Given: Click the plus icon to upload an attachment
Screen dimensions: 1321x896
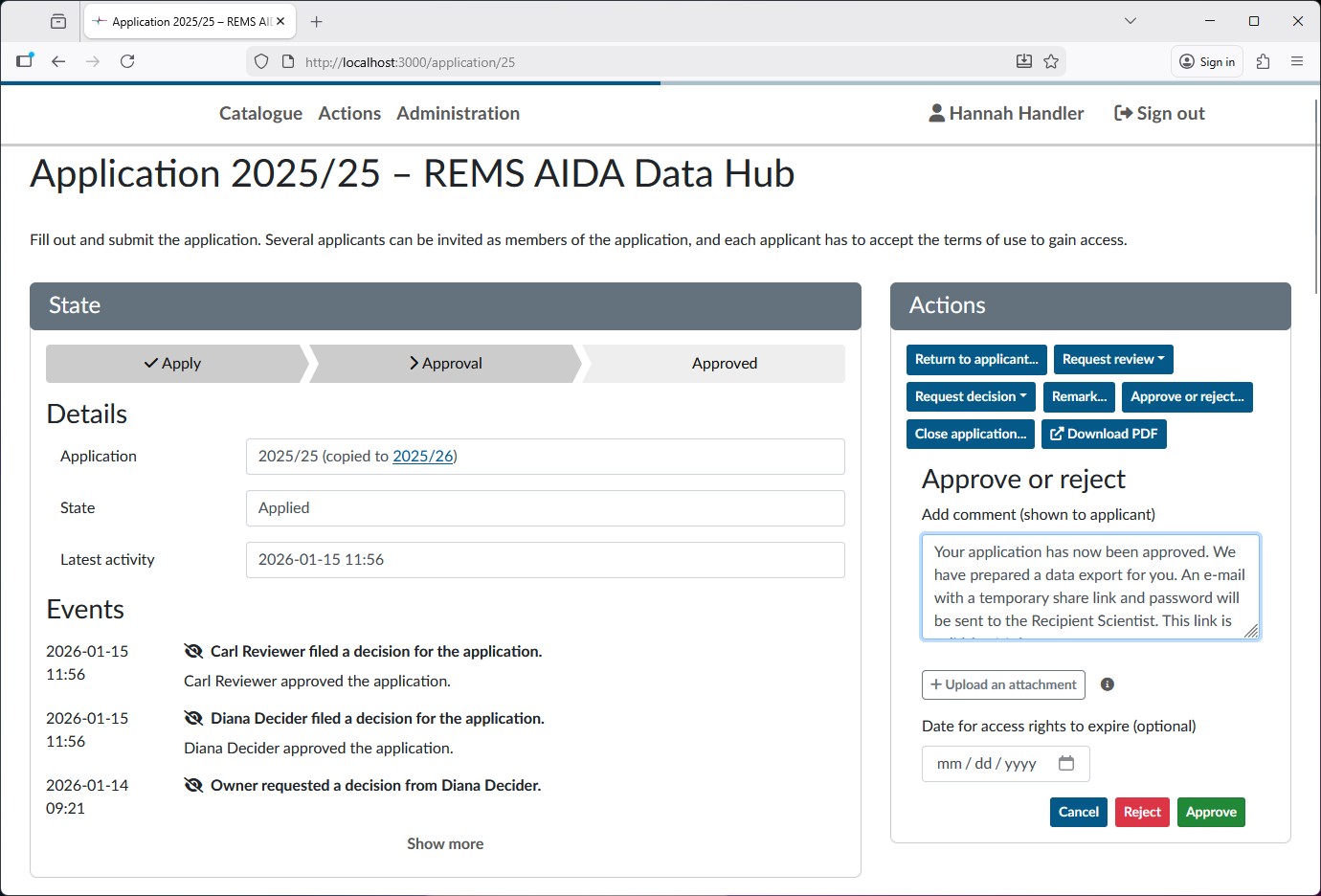Looking at the screenshot, I should 935,684.
